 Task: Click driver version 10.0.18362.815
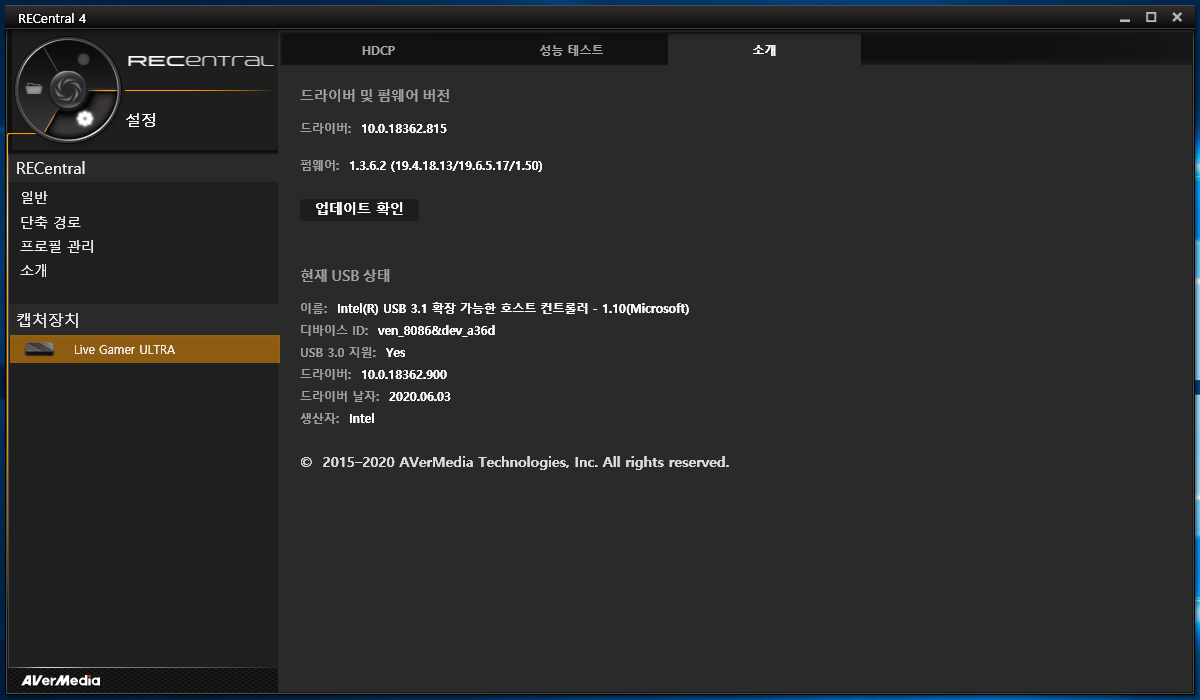coord(404,129)
